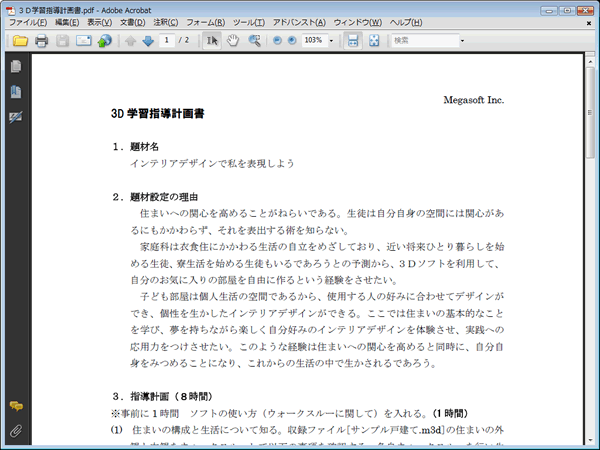Viewport: 600px width, 450px height.
Task: Click the zoom out minus button
Action: (x=277, y=41)
